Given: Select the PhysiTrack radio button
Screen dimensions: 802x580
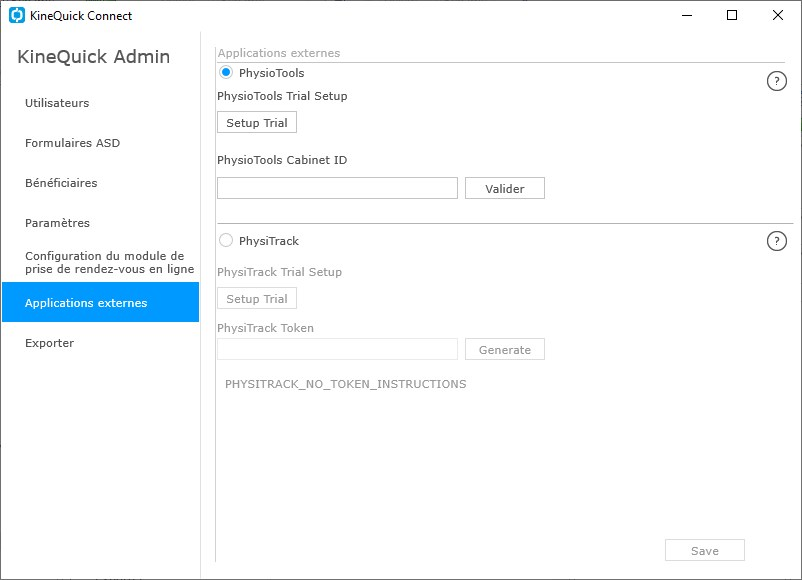Looking at the screenshot, I should tap(226, 240).
